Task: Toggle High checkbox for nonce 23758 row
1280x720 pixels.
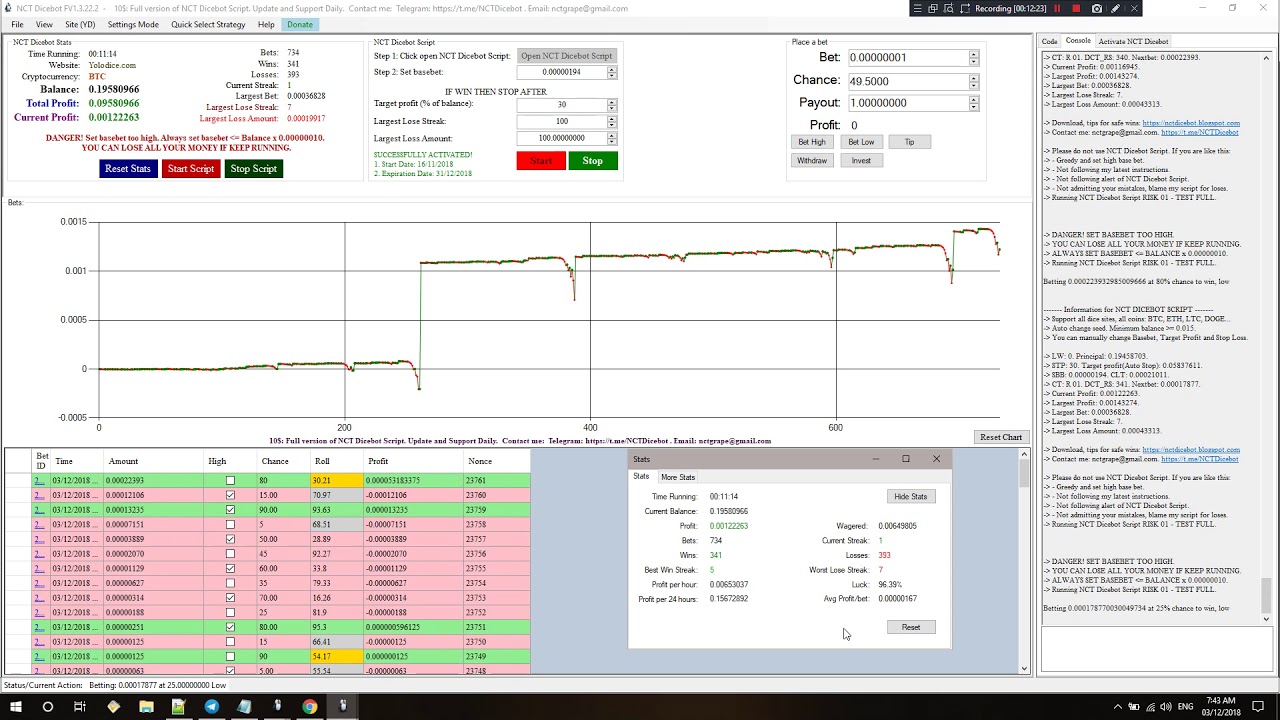Action: pyautogui.click(x=230, y=524)
